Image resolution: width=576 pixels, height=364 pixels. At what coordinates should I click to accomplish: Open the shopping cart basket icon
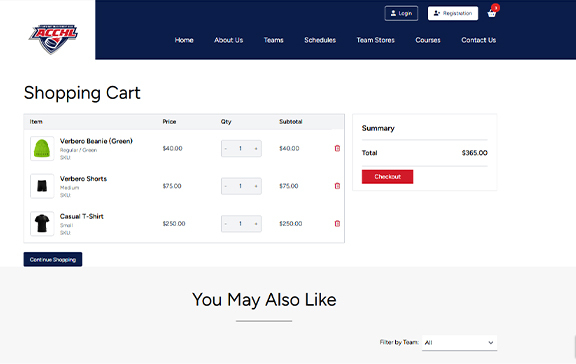click(492, 14)
